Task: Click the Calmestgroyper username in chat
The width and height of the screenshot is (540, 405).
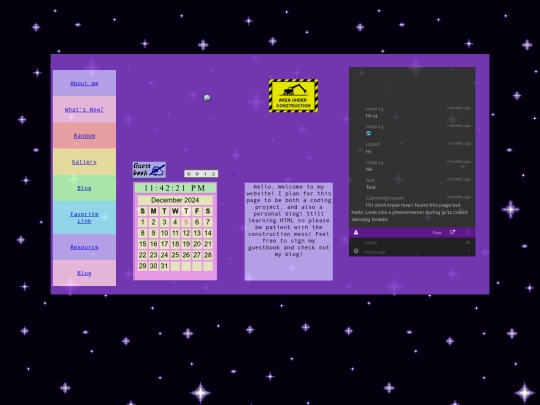Action: click(385, 198)
